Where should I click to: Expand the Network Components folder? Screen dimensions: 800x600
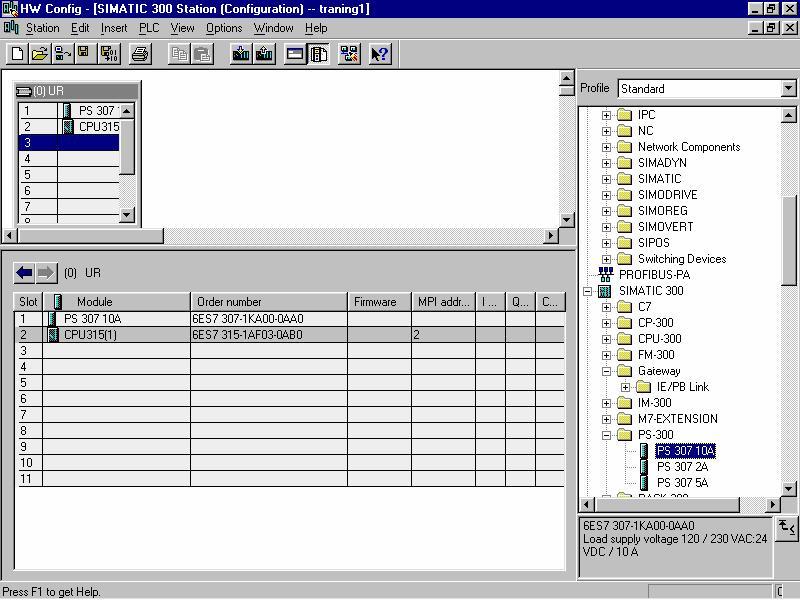[x=606, y=147]
